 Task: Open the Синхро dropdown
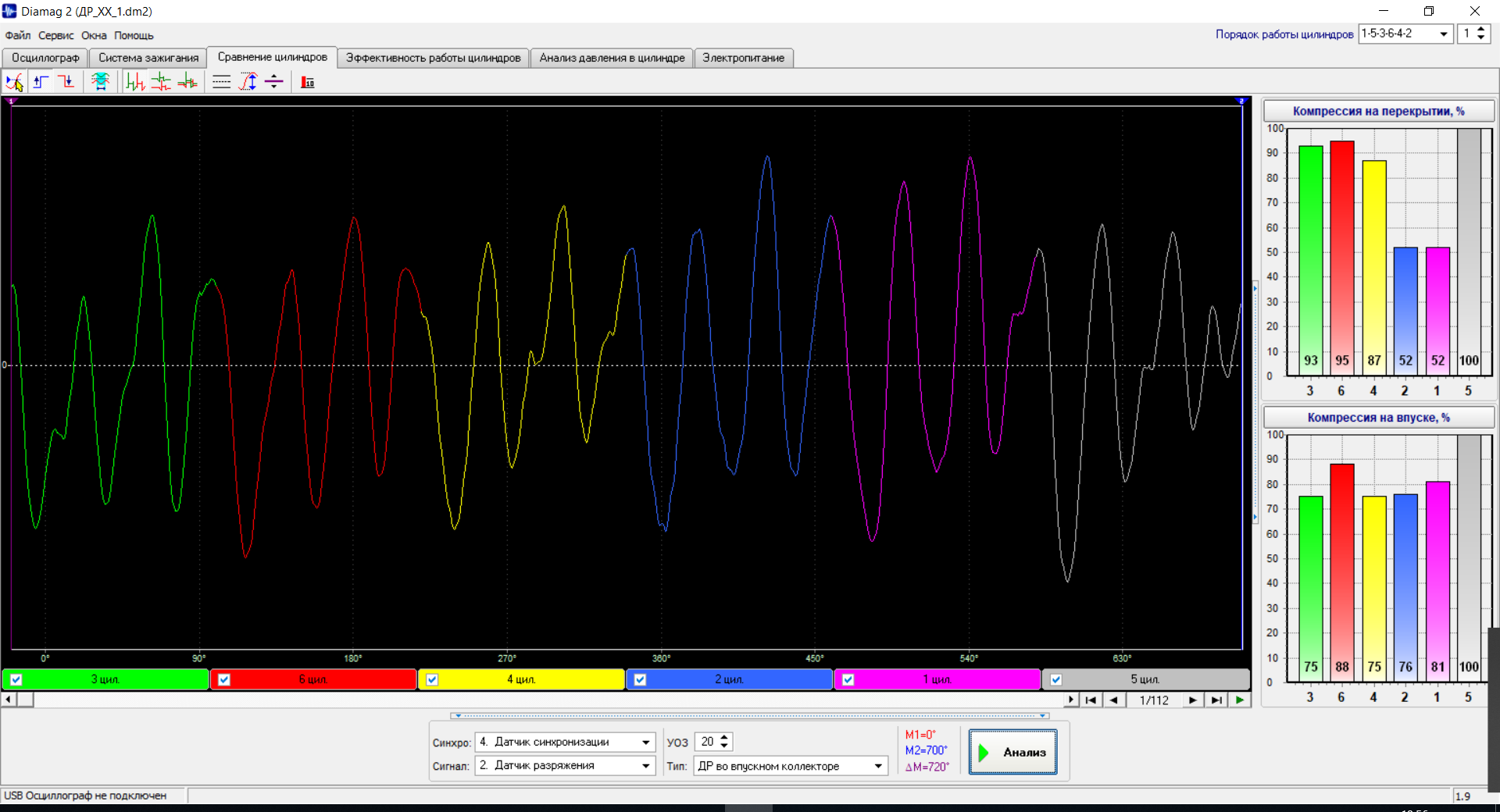point(646,743)
